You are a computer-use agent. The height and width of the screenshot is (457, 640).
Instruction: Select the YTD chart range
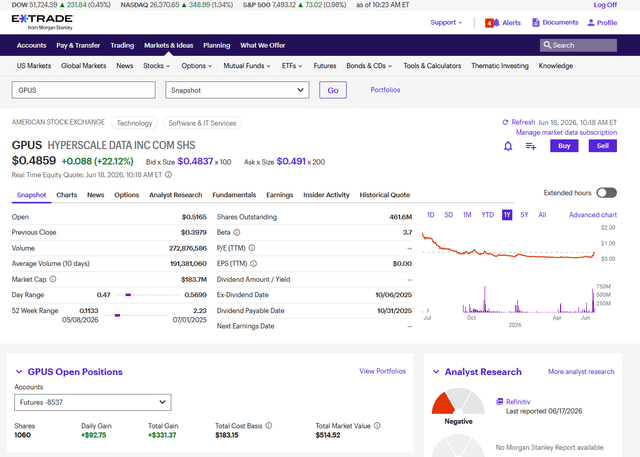[x=487, y=215]
